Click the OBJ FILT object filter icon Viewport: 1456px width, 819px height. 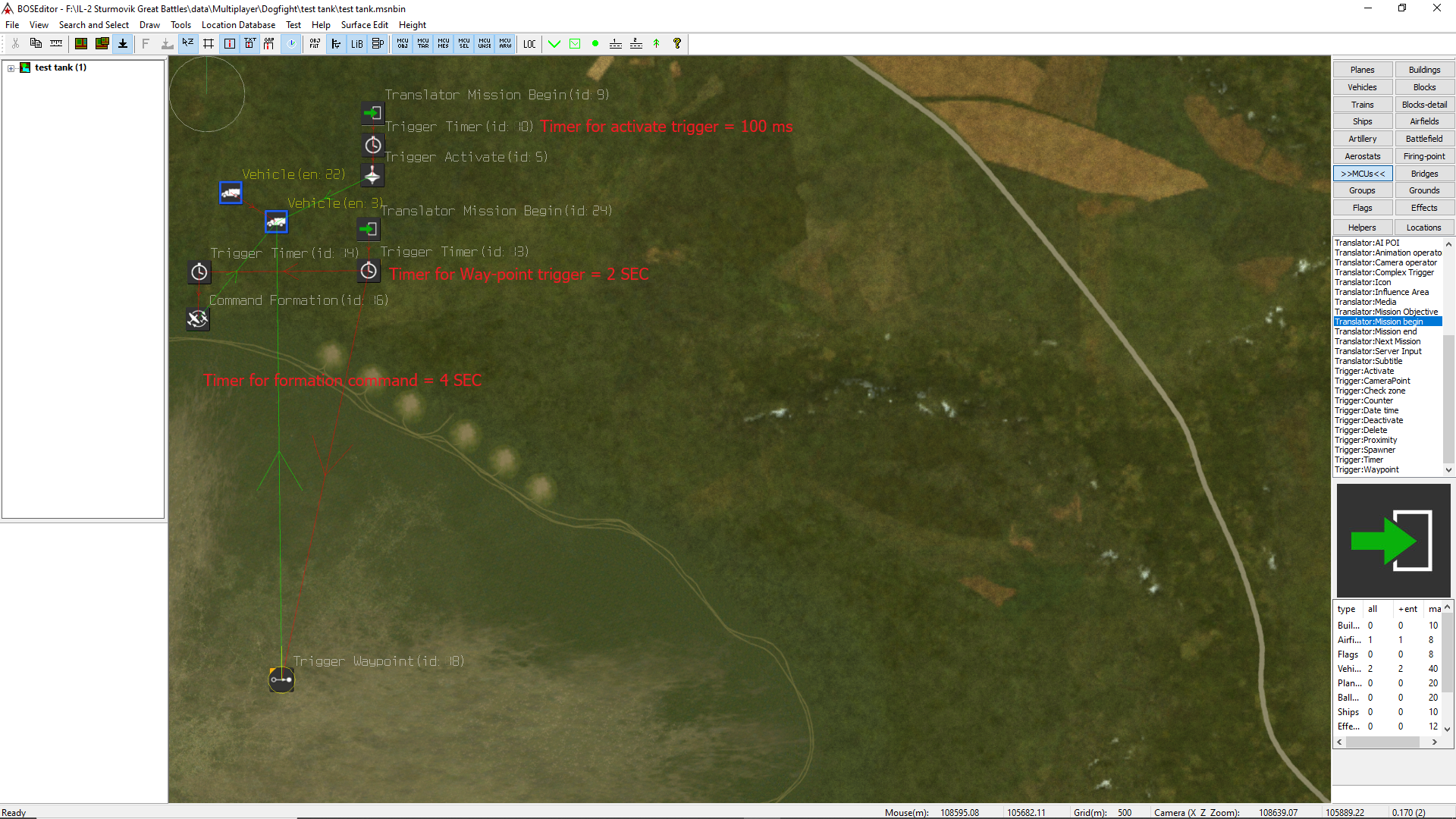coord(315,44)
